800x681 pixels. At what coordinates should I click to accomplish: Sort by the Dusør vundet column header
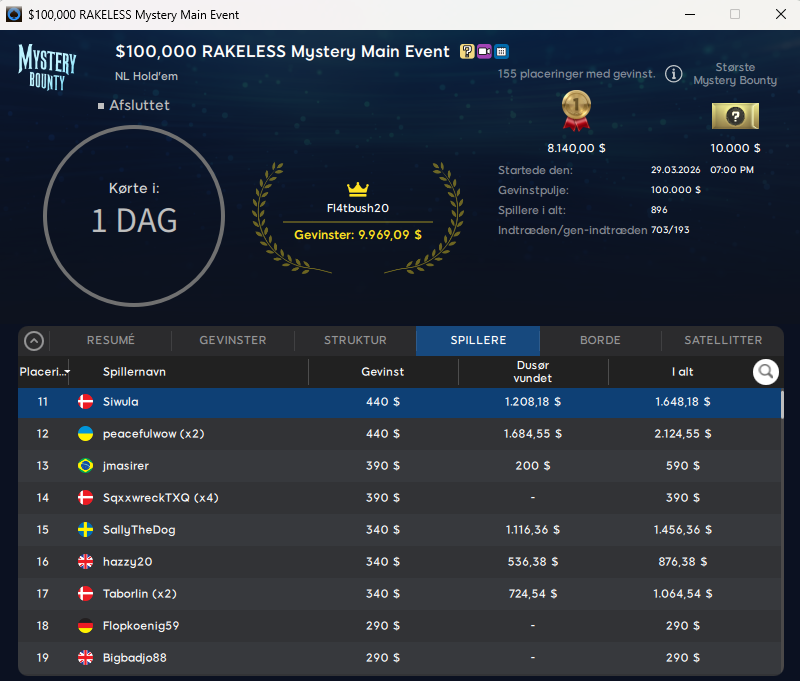pos(532,372)
